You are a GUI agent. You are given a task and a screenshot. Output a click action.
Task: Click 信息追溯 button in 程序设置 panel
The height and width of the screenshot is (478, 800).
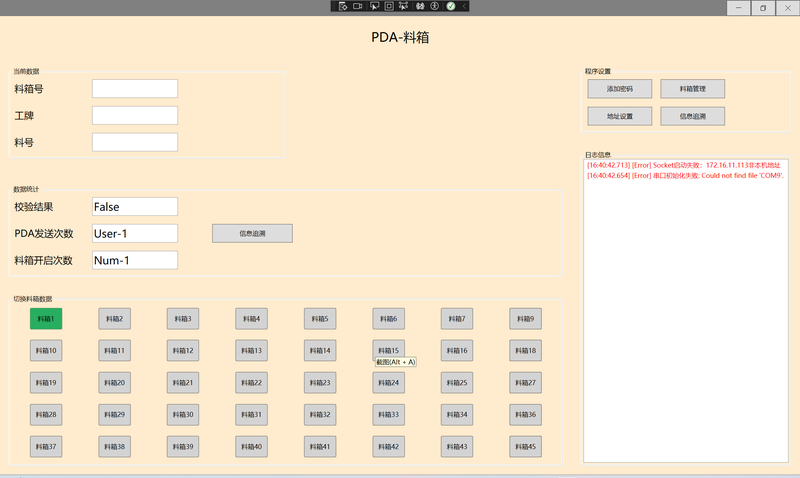(x=692, y=116)
